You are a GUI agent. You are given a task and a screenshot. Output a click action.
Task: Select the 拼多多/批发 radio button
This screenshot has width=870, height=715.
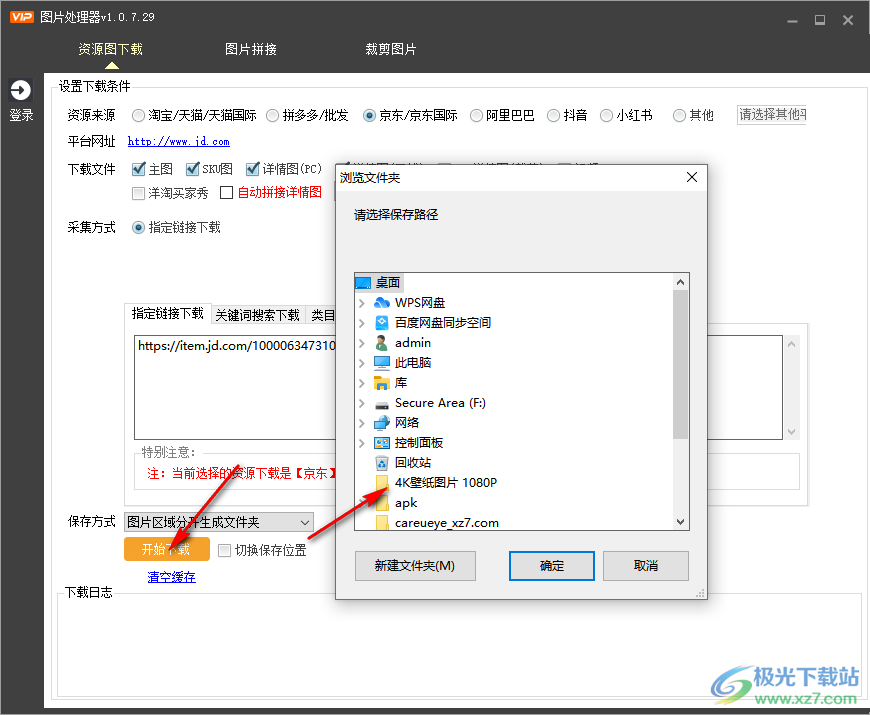272,115
